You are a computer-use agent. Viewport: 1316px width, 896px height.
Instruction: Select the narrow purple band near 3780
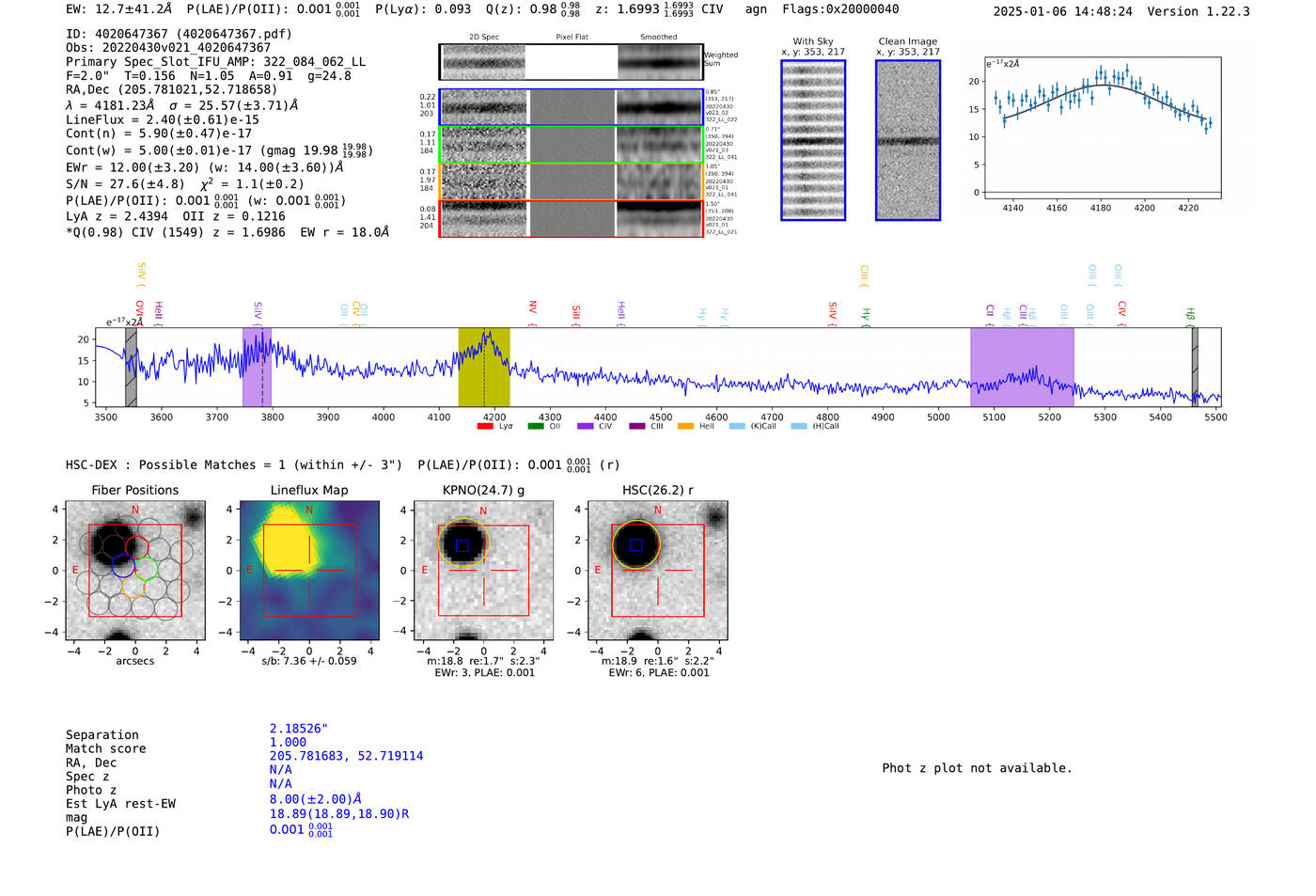pyautogui.click(x=257, y=368)
